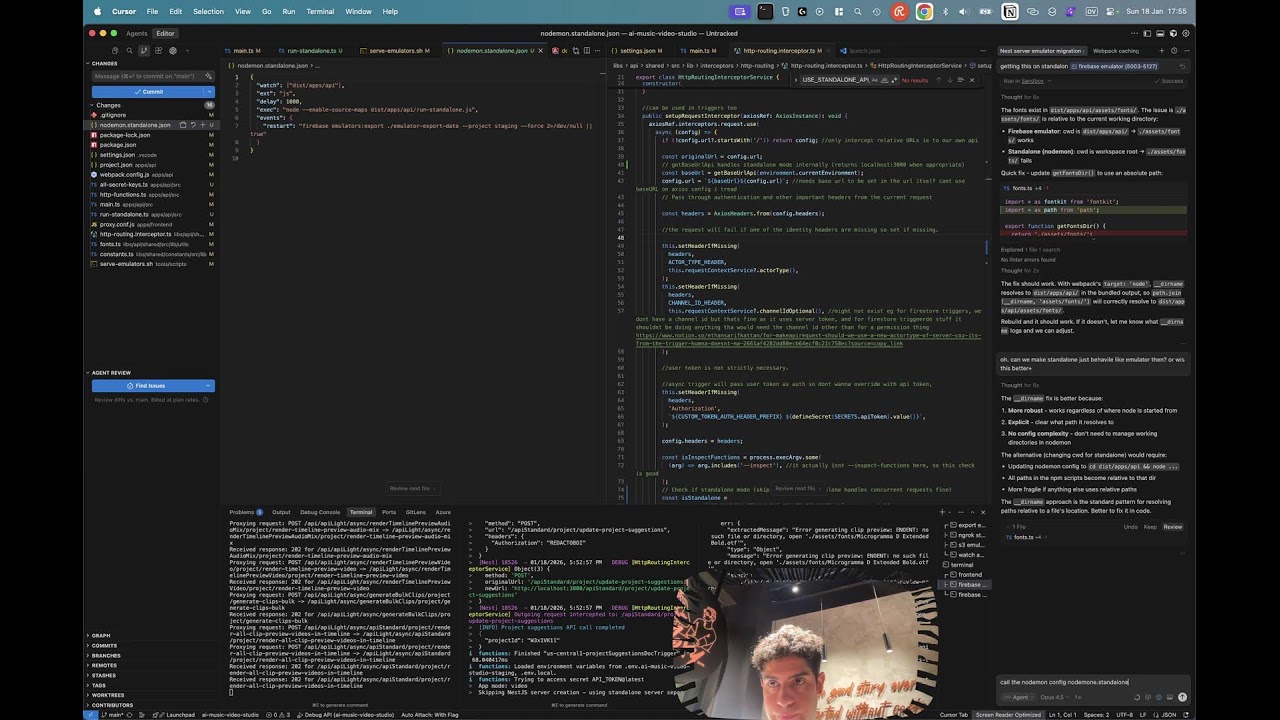Open Find Issues dropdown arrow
Screen dimensions: 1280x720
(209, 386)
